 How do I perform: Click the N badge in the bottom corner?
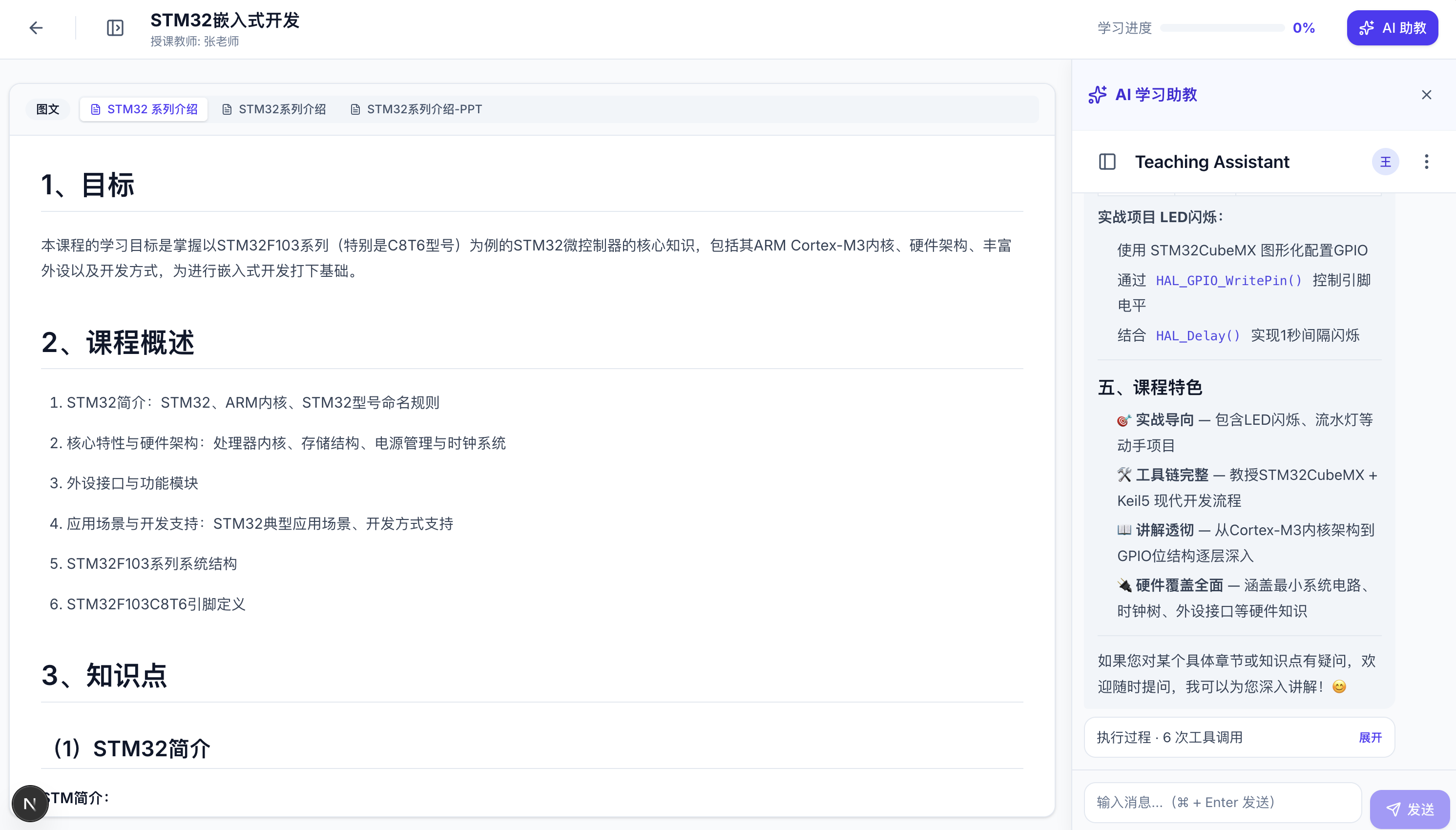[30, 804]
